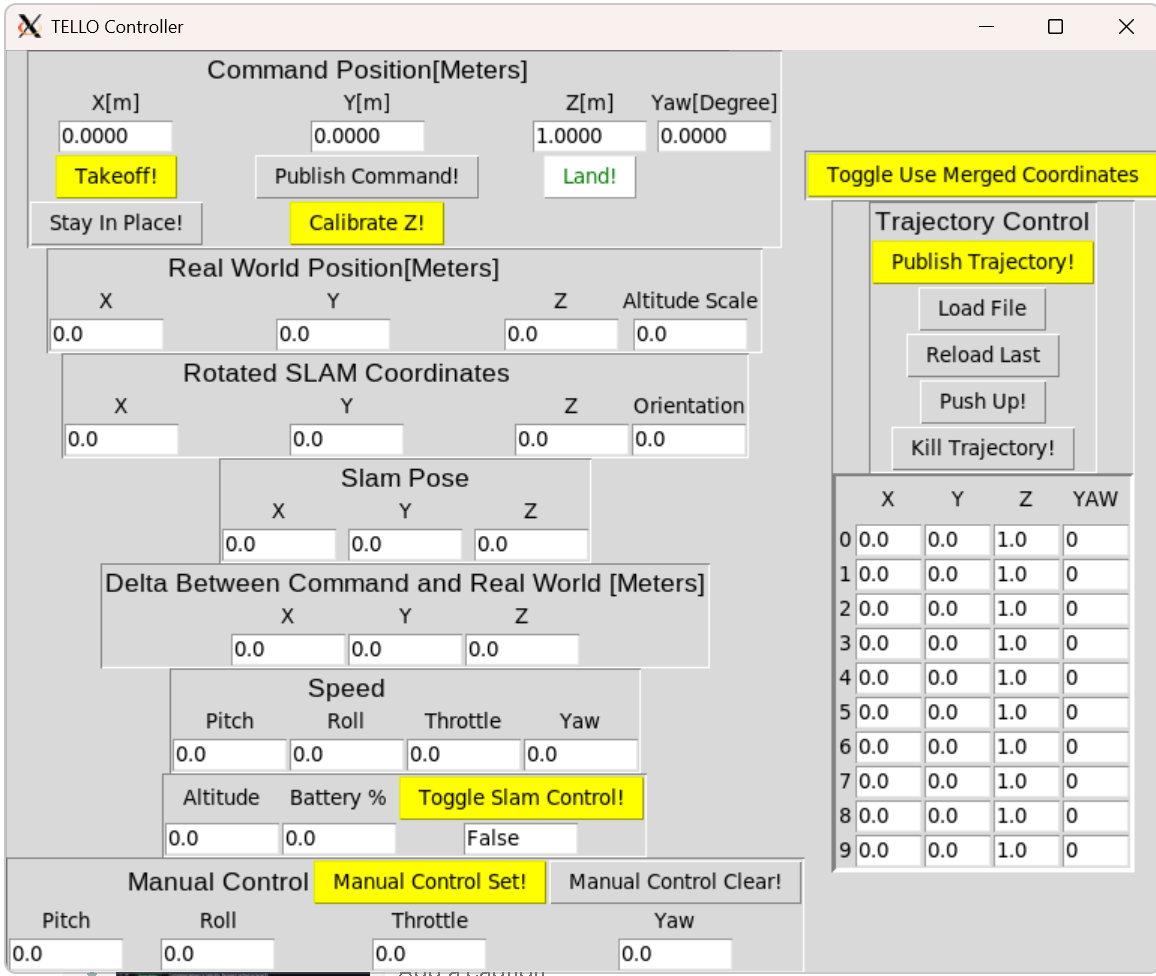Viewport: 1156px width, 976px height.
Task: Click Real World Position X field
Action: (x=106, y=334)
